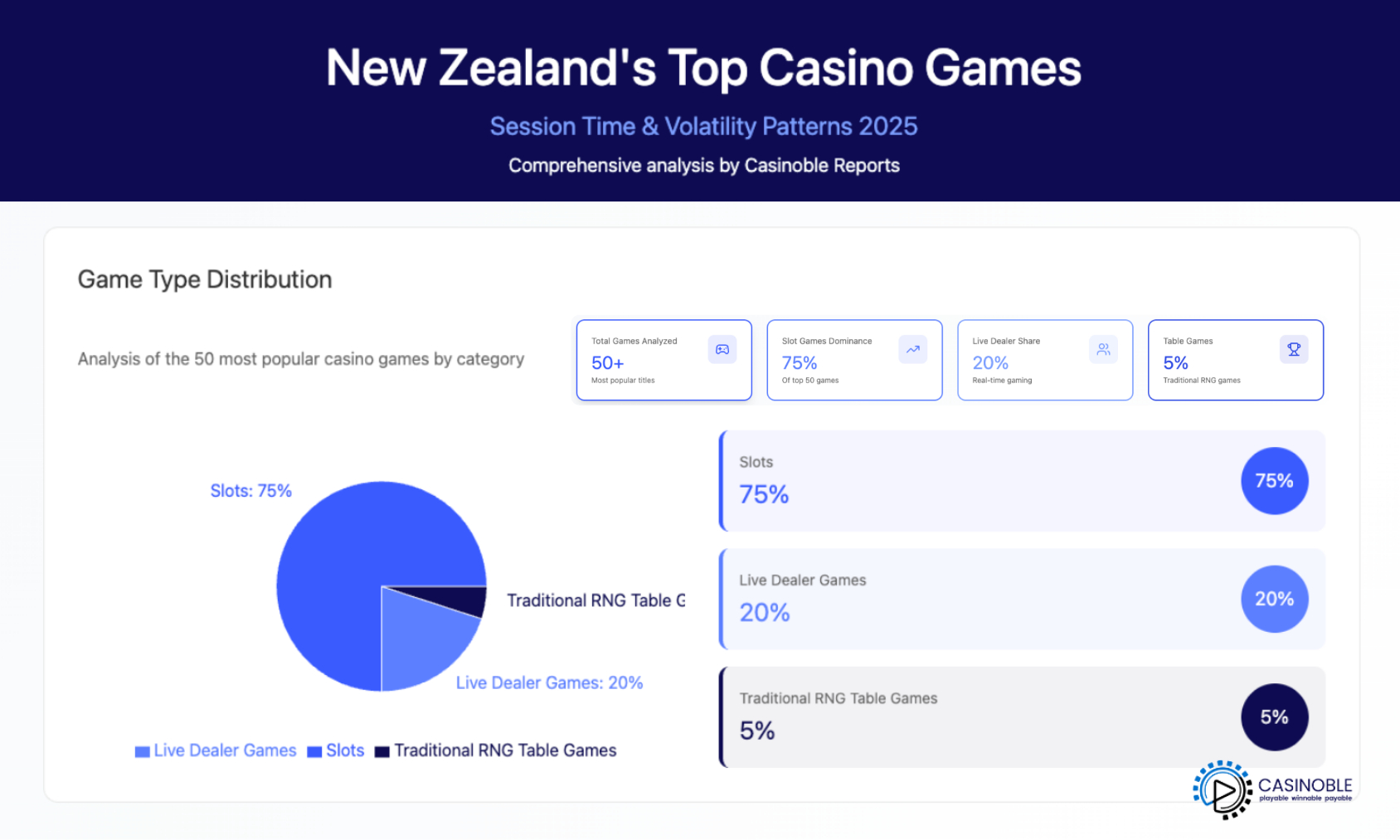Click the users icon in Live Dealer Share
The height and width of the screenshot is (840, 1400).
[1103, 350]
